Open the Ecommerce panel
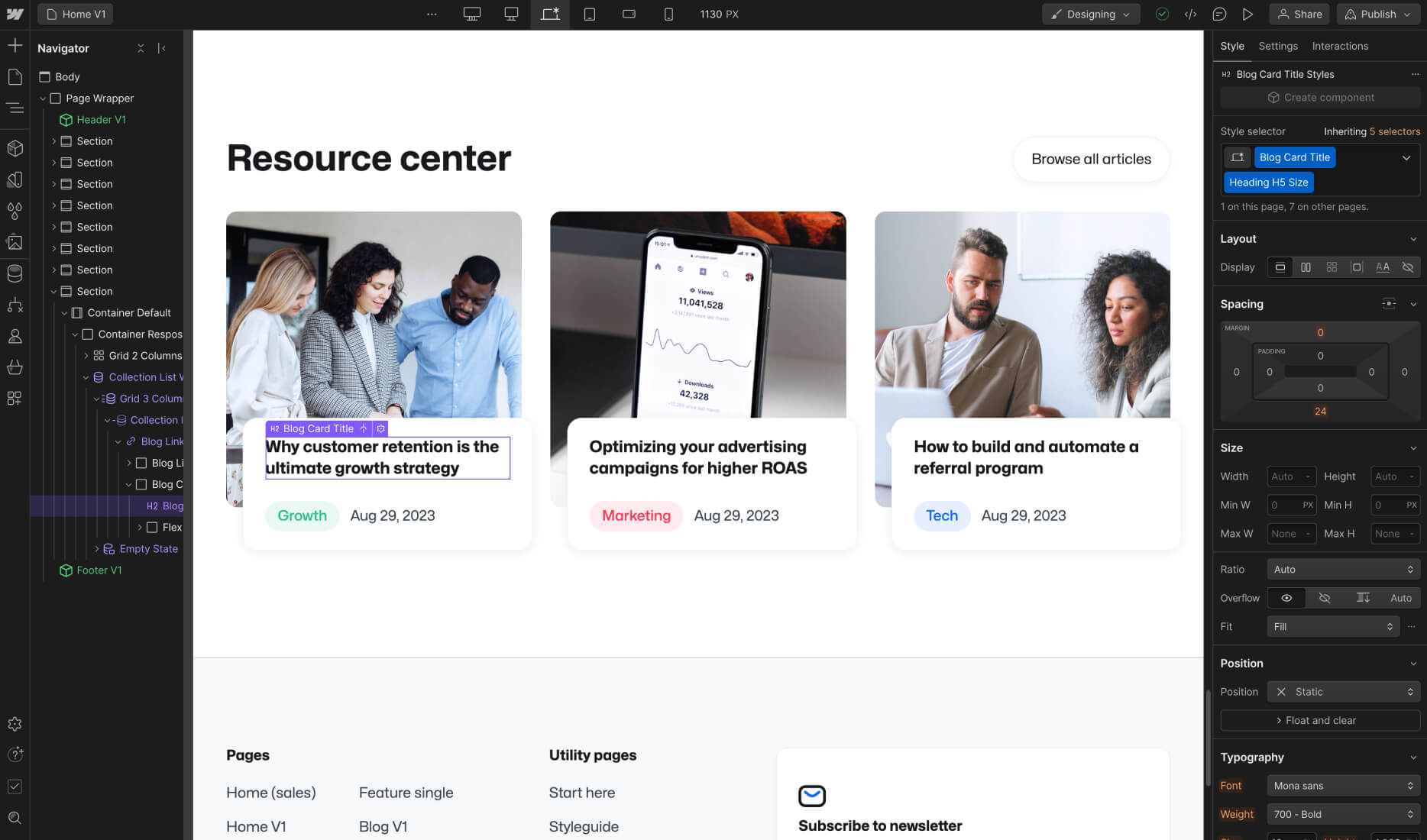This screenshot has height=840, width=1427. [15, 367]
